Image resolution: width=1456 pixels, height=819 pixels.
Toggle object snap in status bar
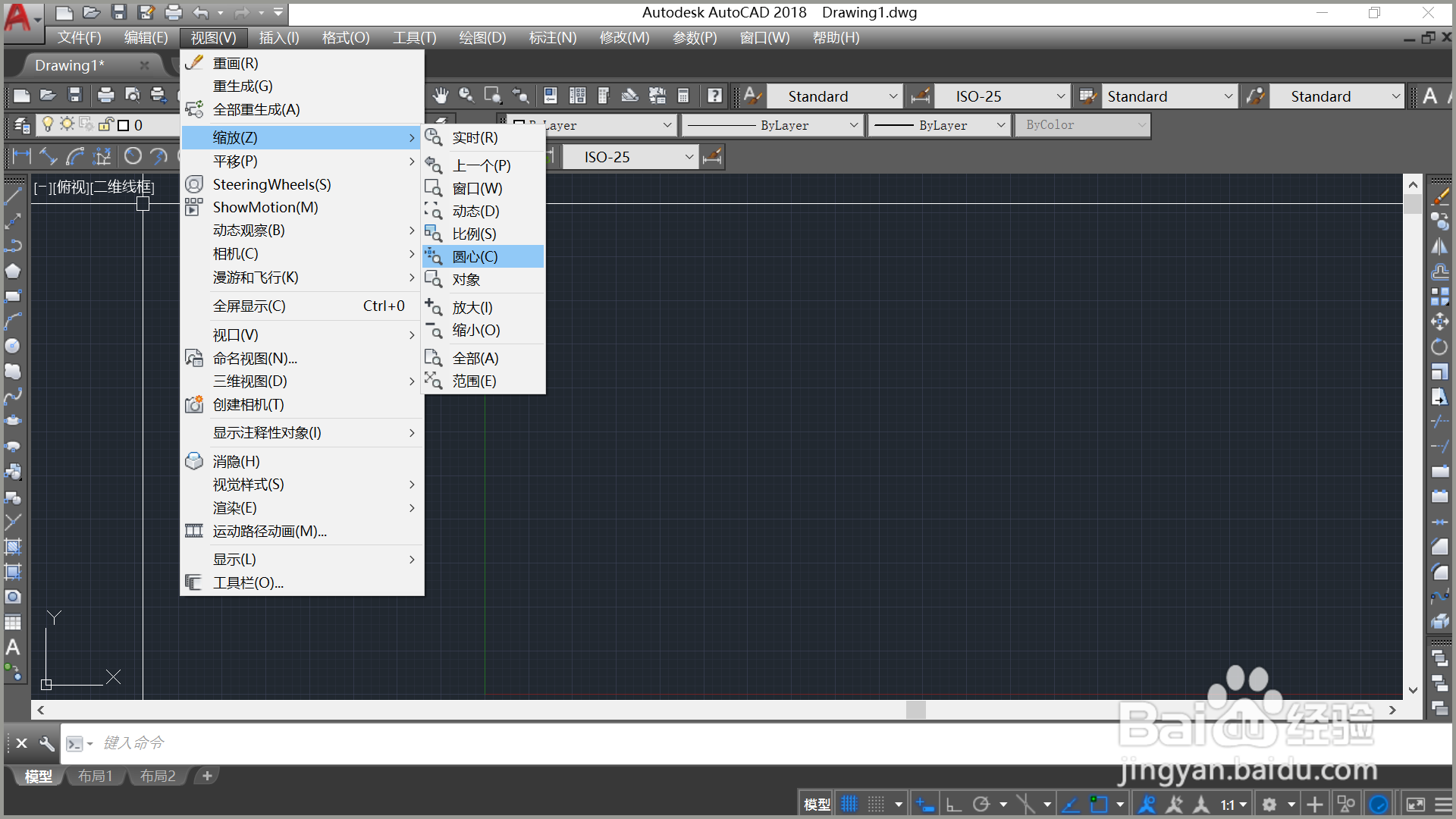click(x=1098, y=805)
